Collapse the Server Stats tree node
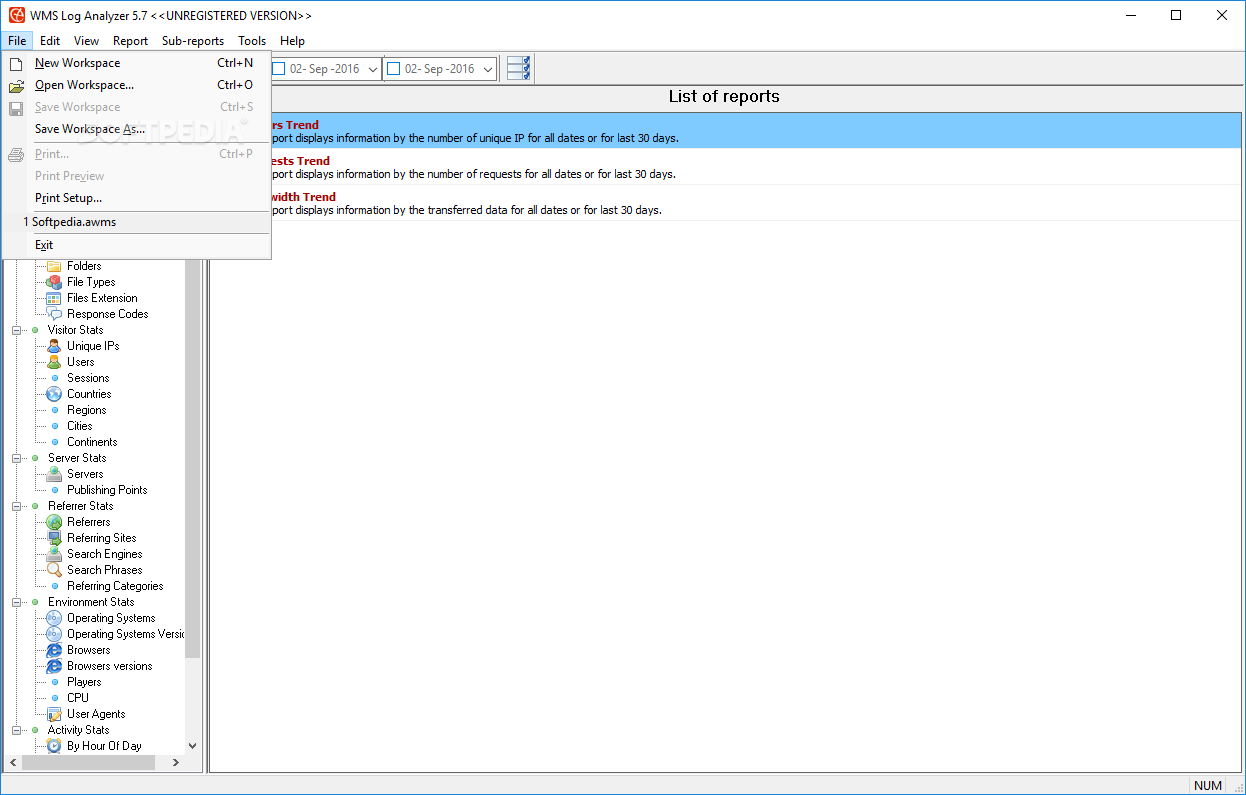This screenshot has width=1246, height=795. pos(17,458)
